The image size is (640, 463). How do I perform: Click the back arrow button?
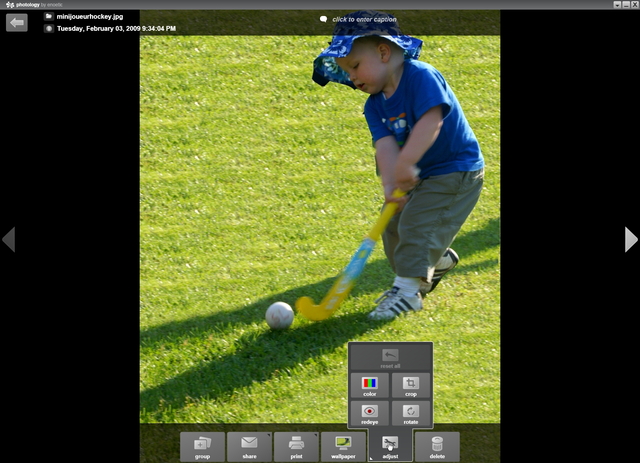(17, 22)
